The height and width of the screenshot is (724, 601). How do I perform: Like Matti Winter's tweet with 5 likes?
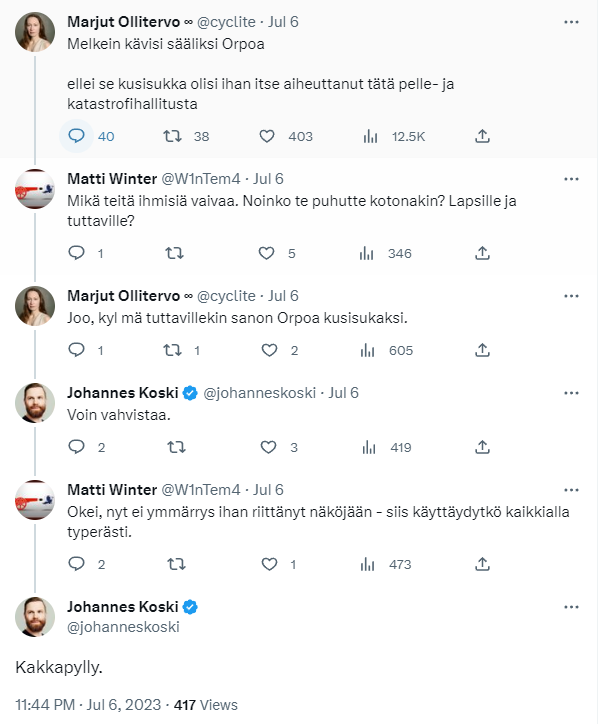tap(267, 253)
